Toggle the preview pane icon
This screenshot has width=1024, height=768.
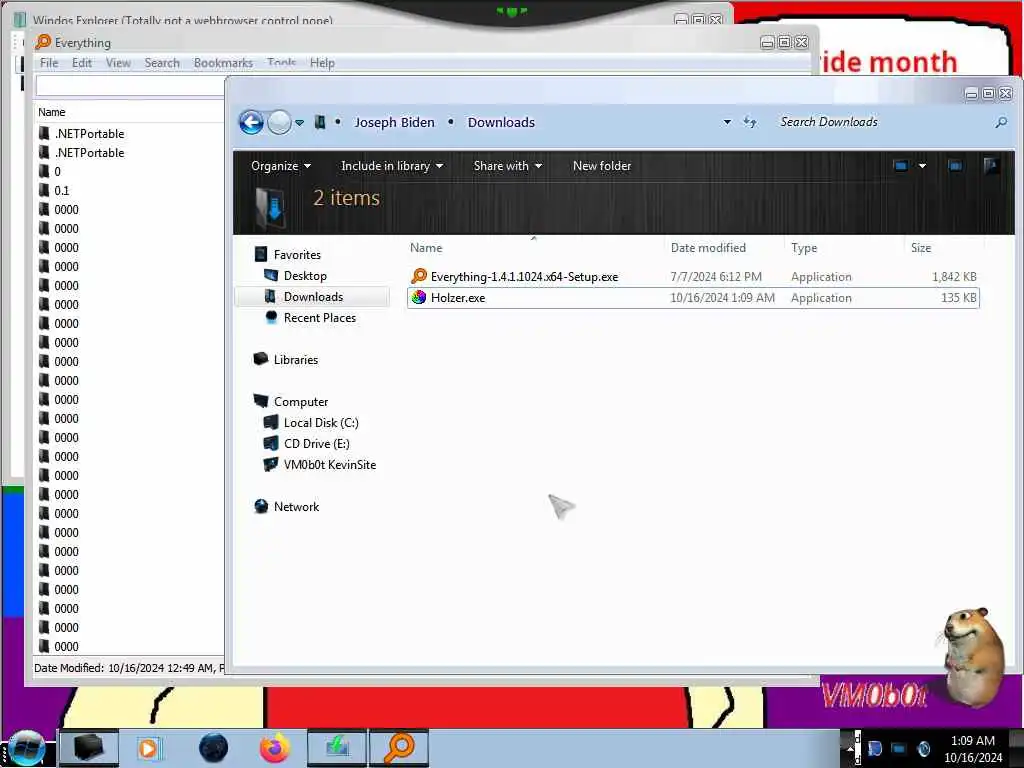[955, 166]
